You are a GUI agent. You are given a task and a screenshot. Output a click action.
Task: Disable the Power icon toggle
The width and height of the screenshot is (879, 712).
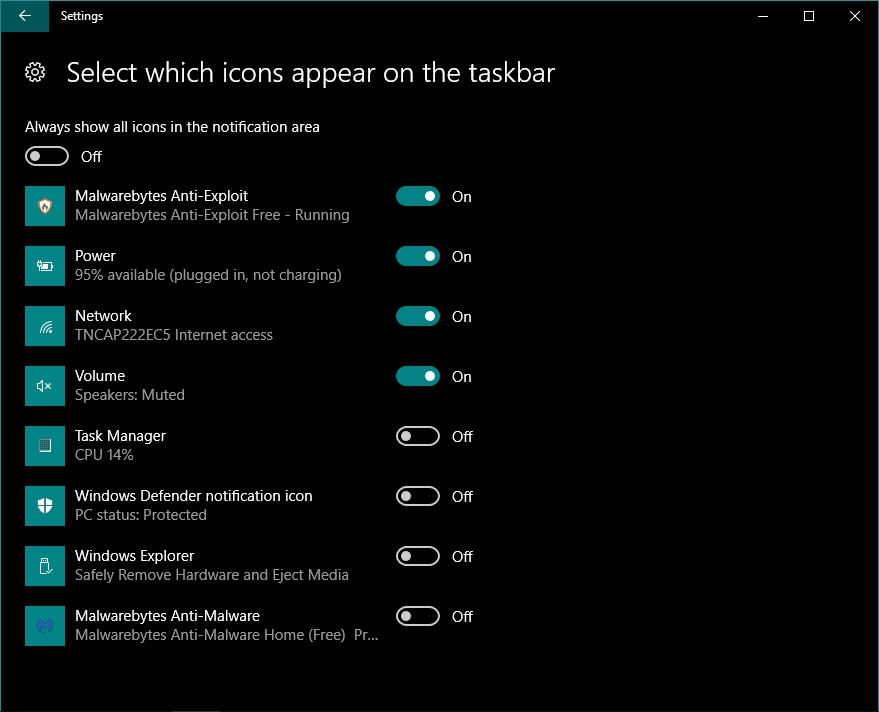pyautogui.click(x=417, y=256)
